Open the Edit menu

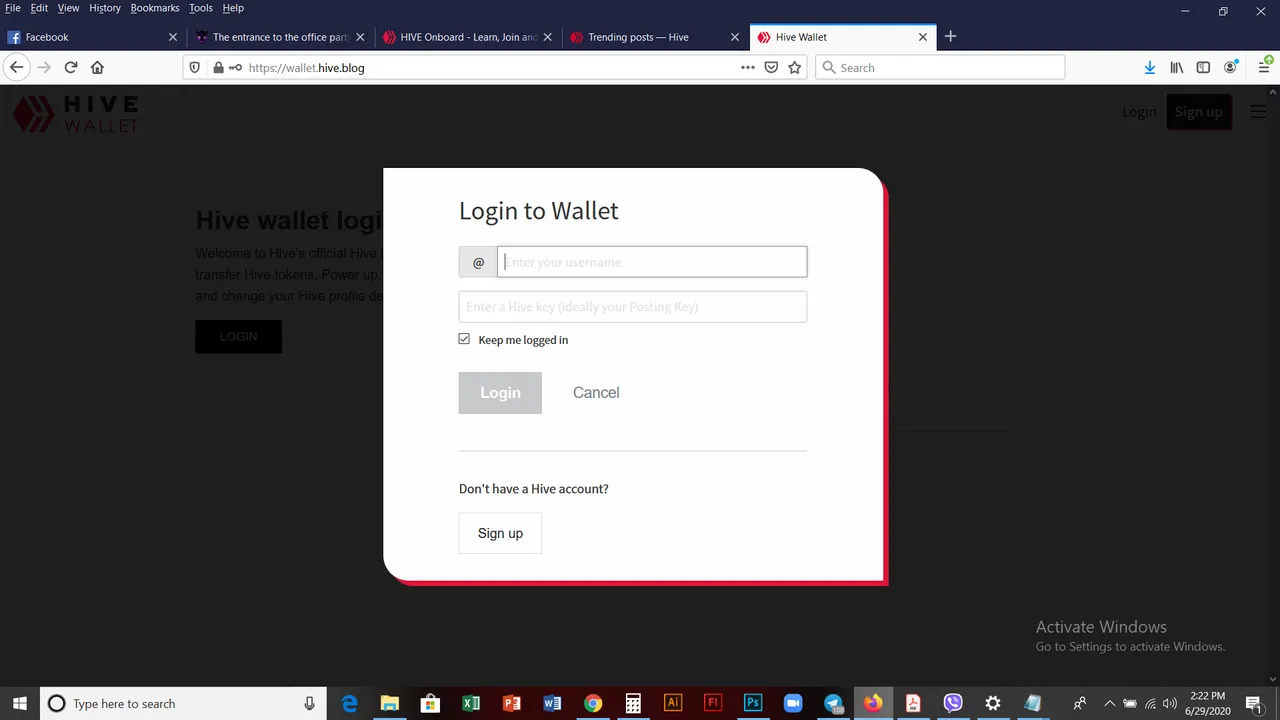point(39,8)
